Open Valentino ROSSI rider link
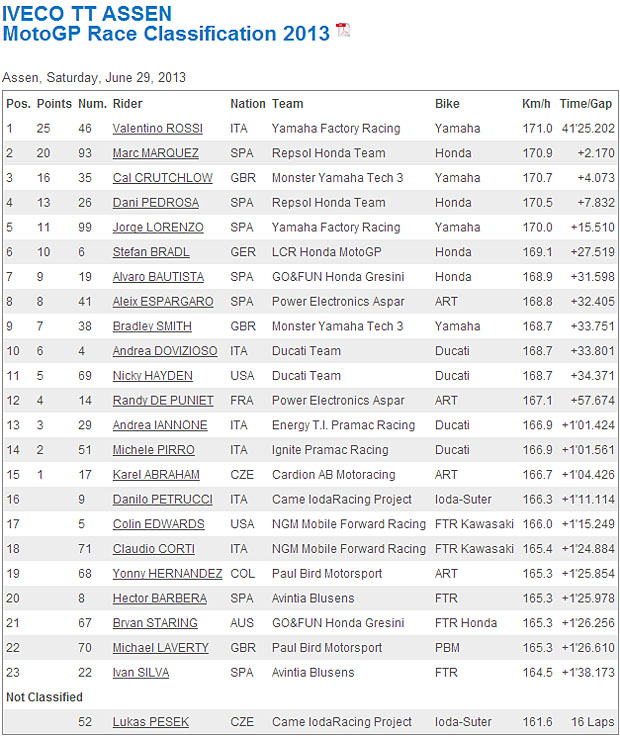Viewport: 620px width, 737px height. [x=156, y=129]
